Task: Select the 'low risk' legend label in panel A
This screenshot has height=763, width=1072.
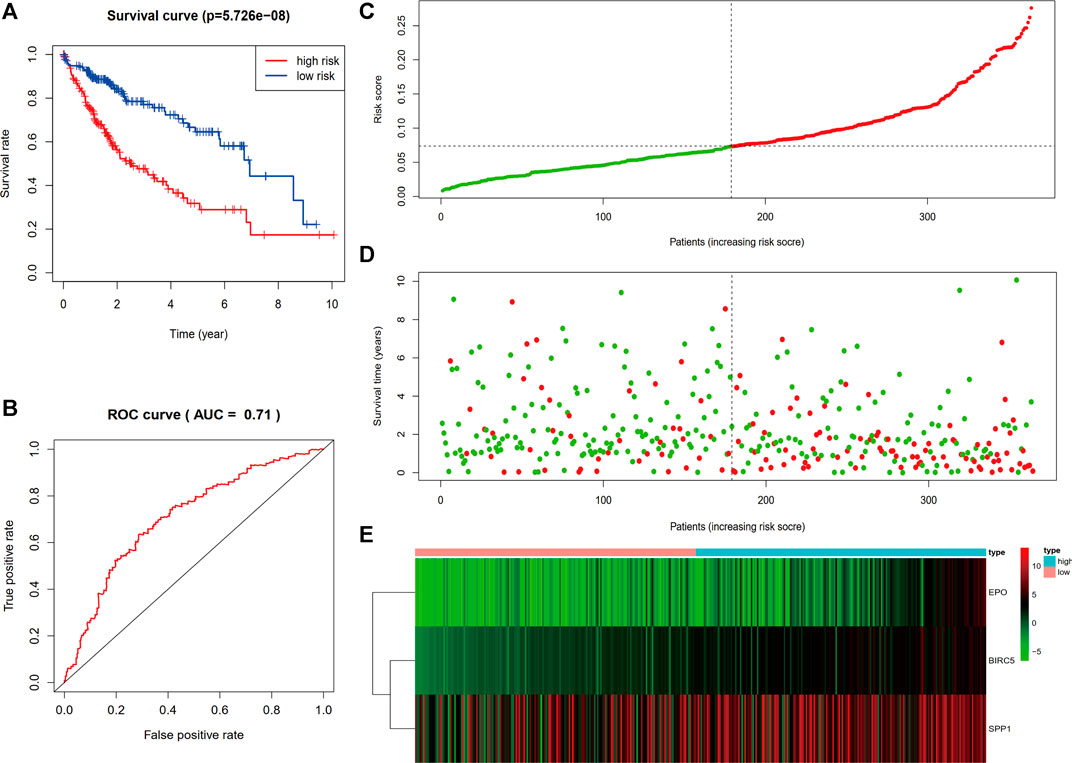Action: [316, 76]
